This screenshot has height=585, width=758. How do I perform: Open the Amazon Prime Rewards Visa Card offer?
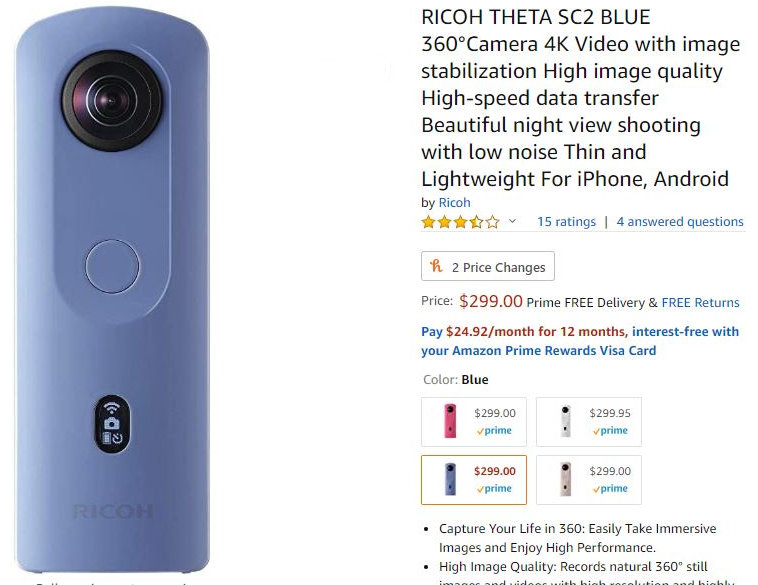point(580,341)
